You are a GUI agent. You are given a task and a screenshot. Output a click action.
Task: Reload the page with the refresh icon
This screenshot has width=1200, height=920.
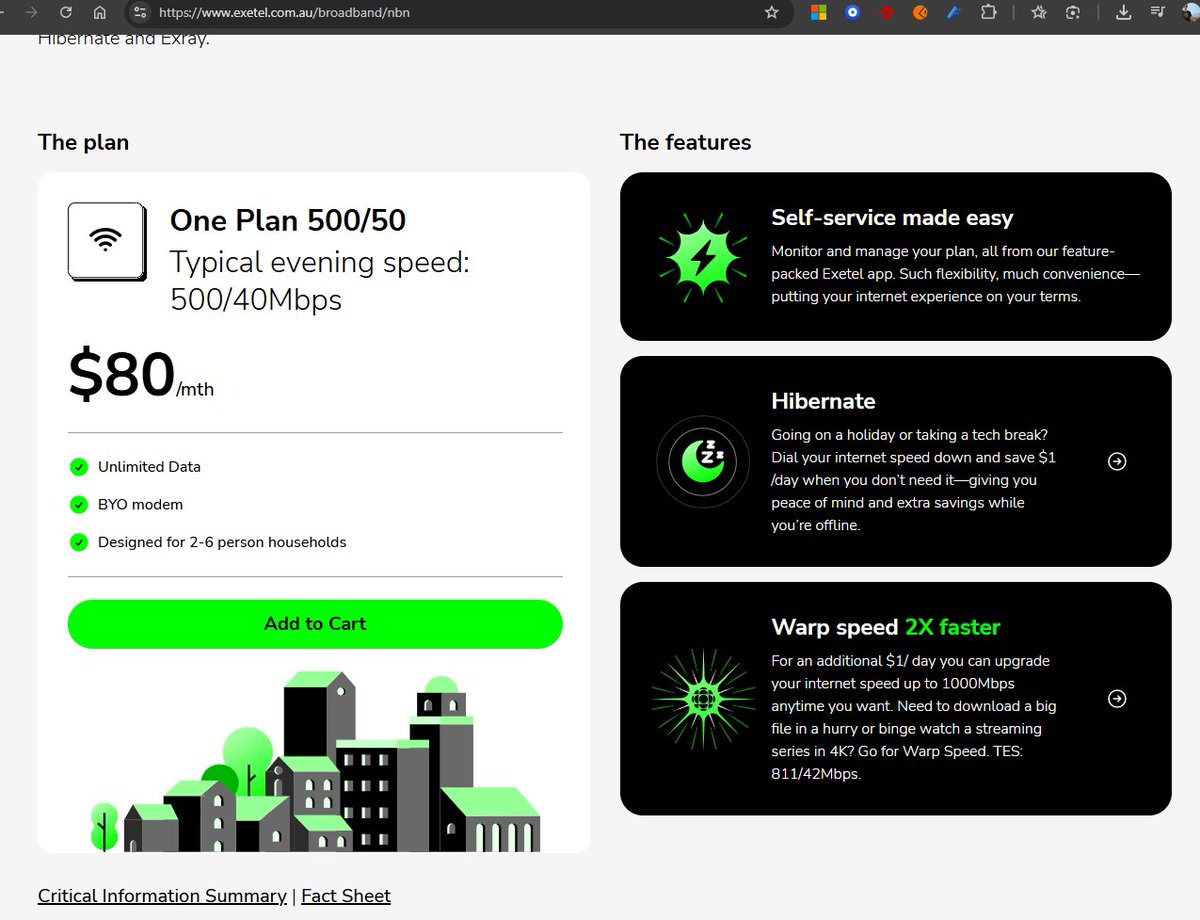click(x=65, y=13)
